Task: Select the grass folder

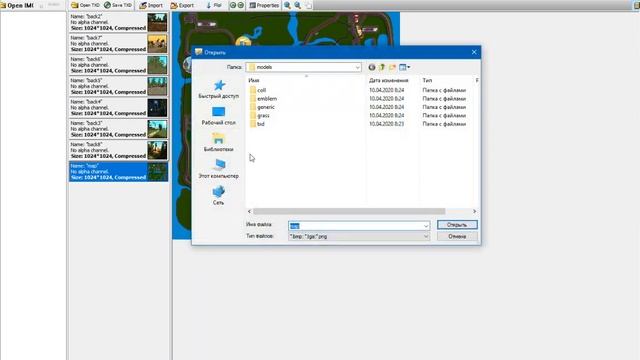Action: pos(260,116)
